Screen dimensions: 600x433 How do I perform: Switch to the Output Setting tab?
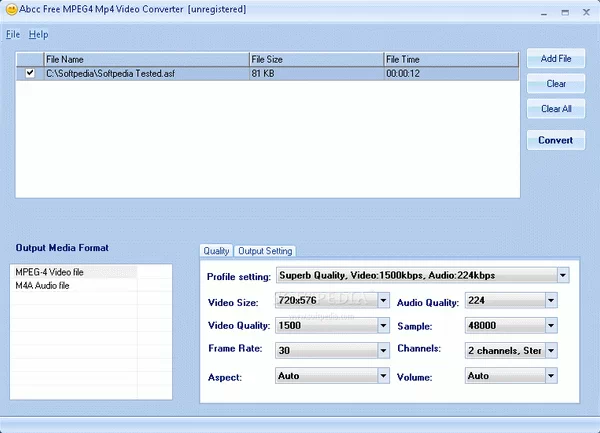click(265, 251)
